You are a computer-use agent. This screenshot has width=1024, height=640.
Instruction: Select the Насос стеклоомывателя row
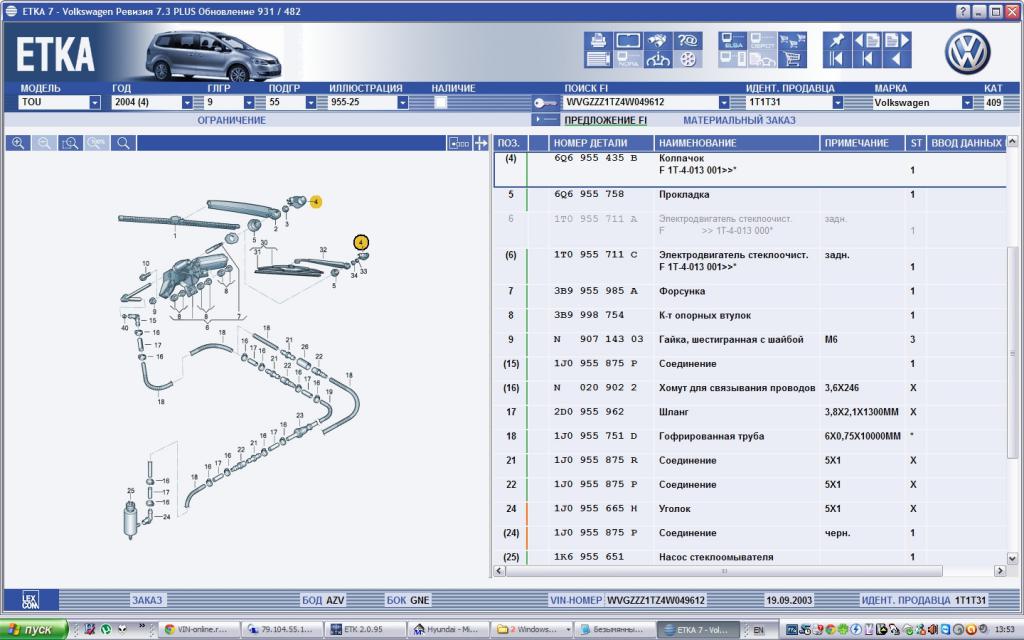tap(750, 557)
